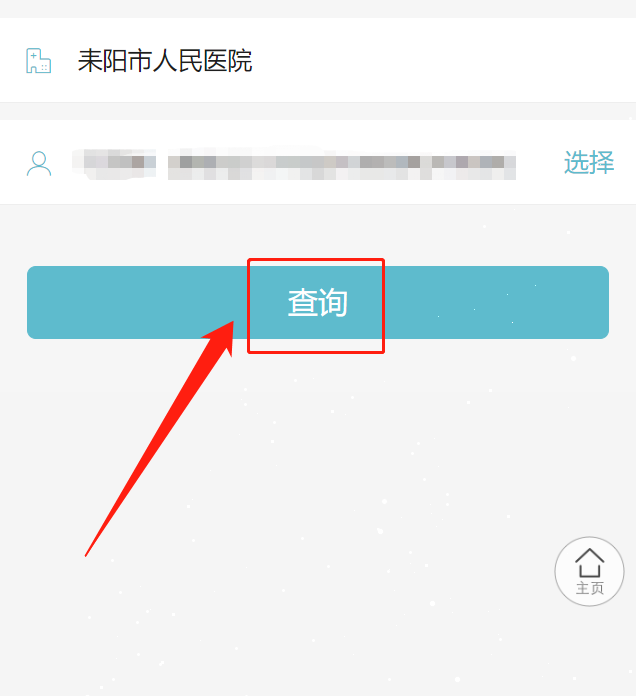This screenshot has width=636, height=696.
Task: Click the 查询 query button
Action: pos(318,302)
